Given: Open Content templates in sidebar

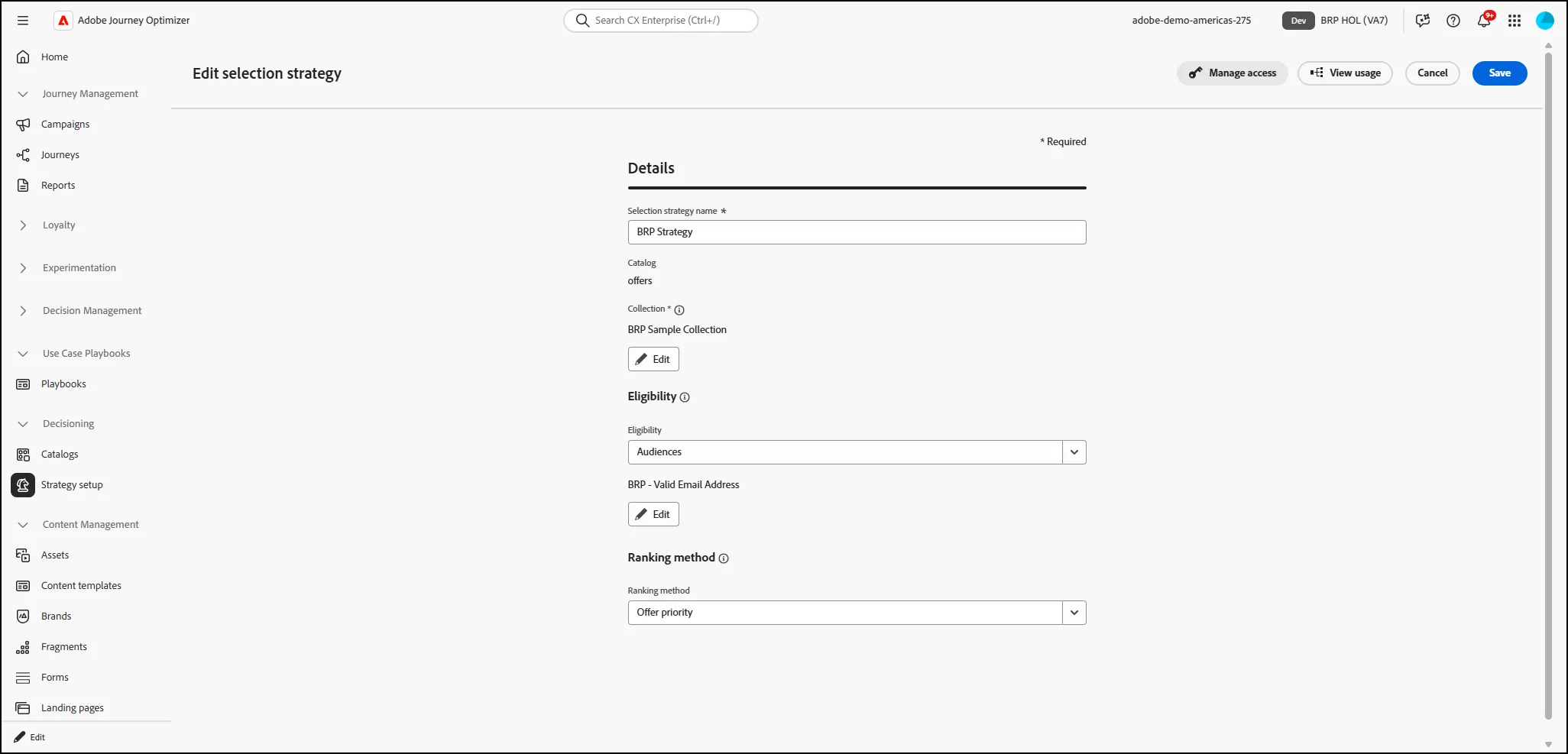Looking at the screenshot, I should [x=81, y=586].
